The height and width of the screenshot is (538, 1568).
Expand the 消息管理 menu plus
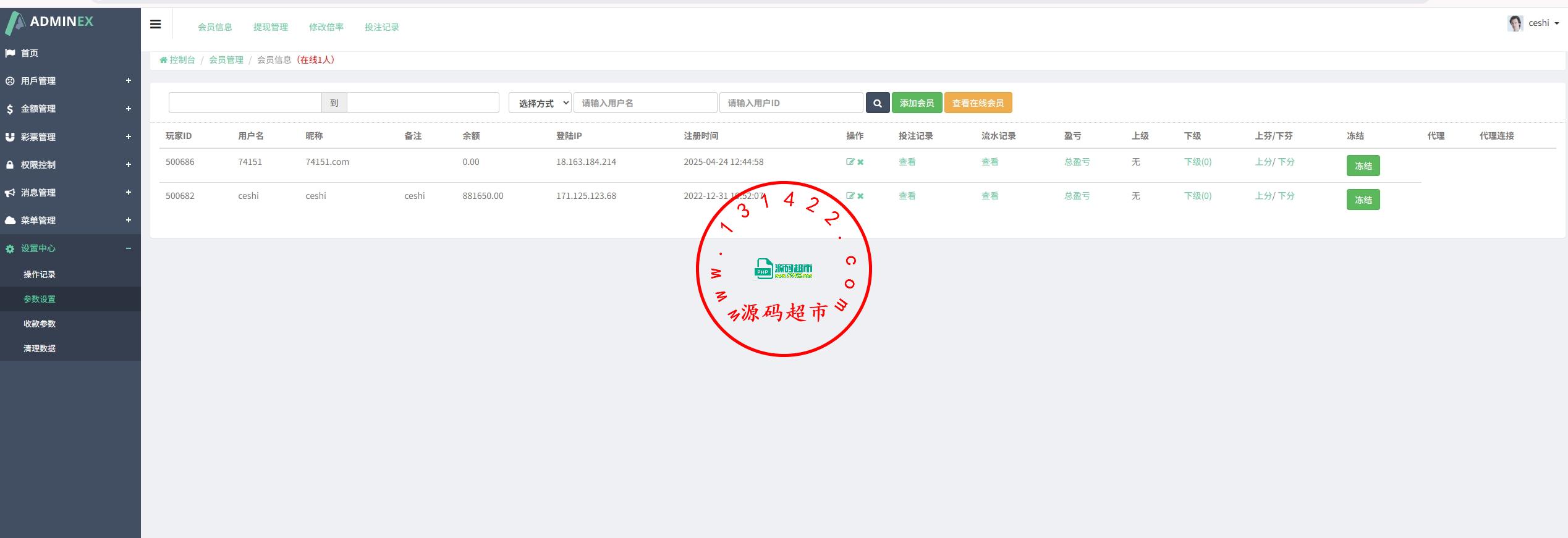coord(129,192)
